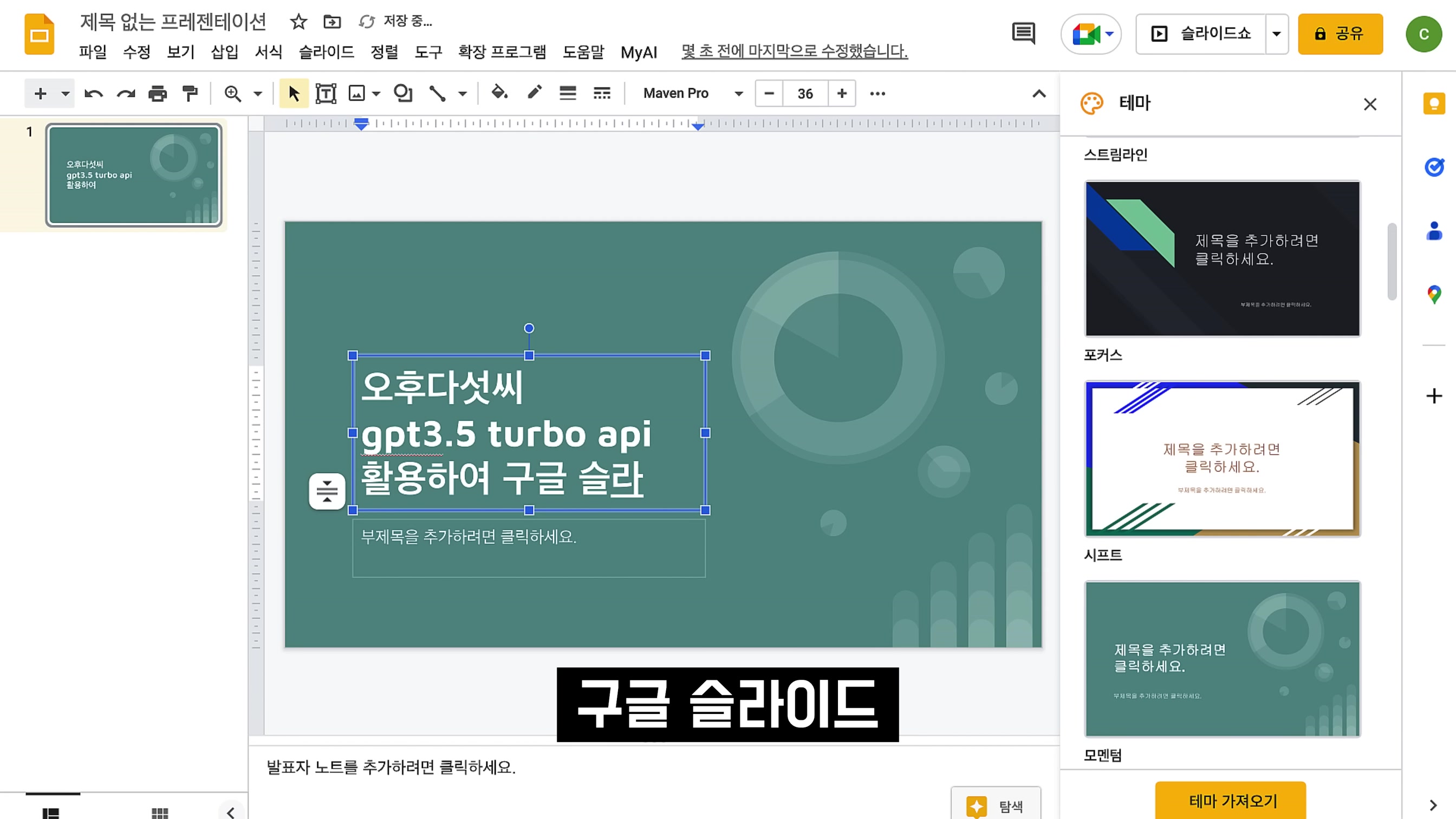Decrease font size
The height and width of the screenshot is (819, 1456).
click(x=769, y=93)
